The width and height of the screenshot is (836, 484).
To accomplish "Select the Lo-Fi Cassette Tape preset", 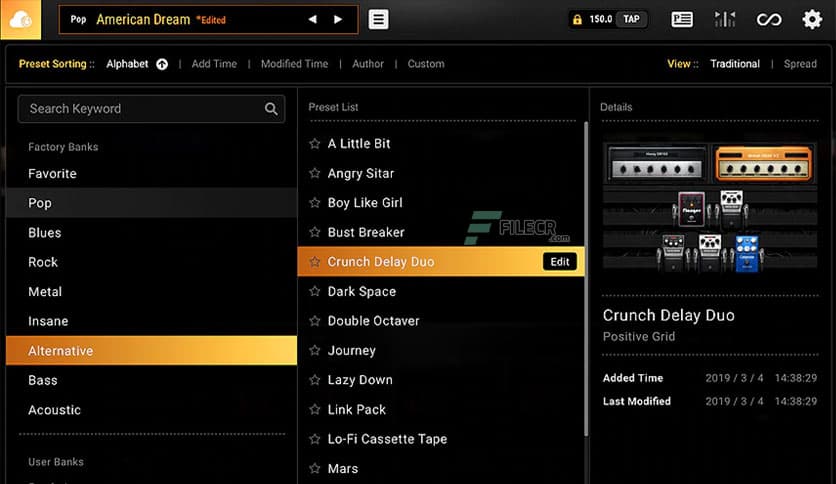I will coord(441,439).
